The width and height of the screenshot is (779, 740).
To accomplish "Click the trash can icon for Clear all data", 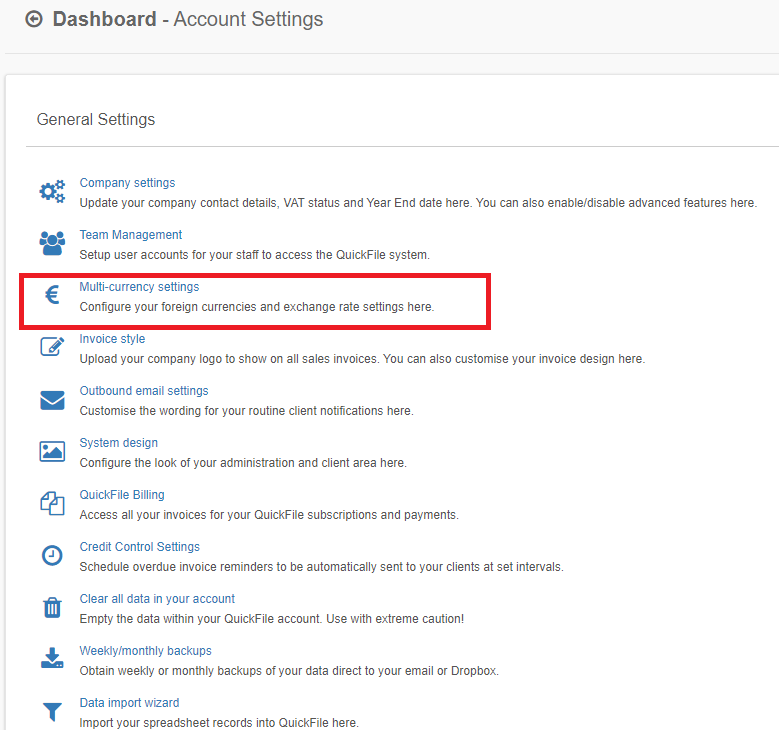I will [x=52, y=607].
